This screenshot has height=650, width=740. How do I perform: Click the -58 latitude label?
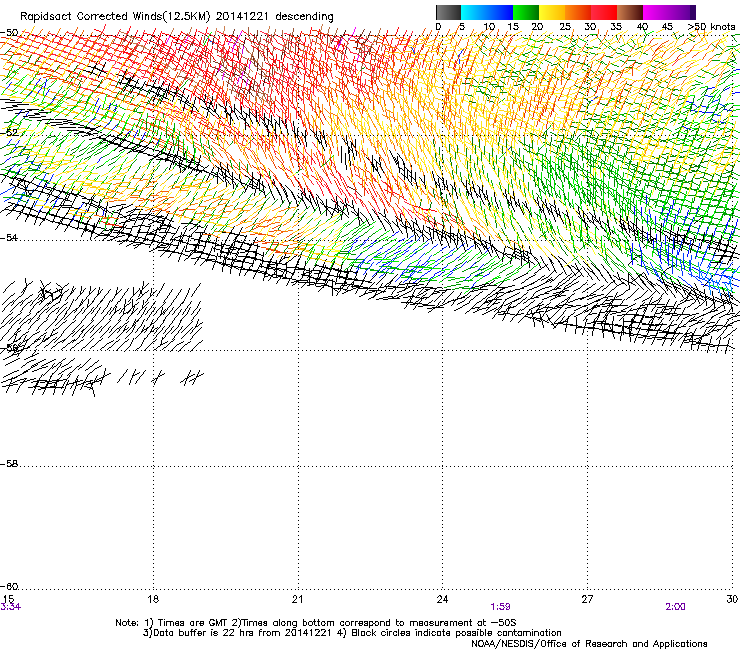9,464
